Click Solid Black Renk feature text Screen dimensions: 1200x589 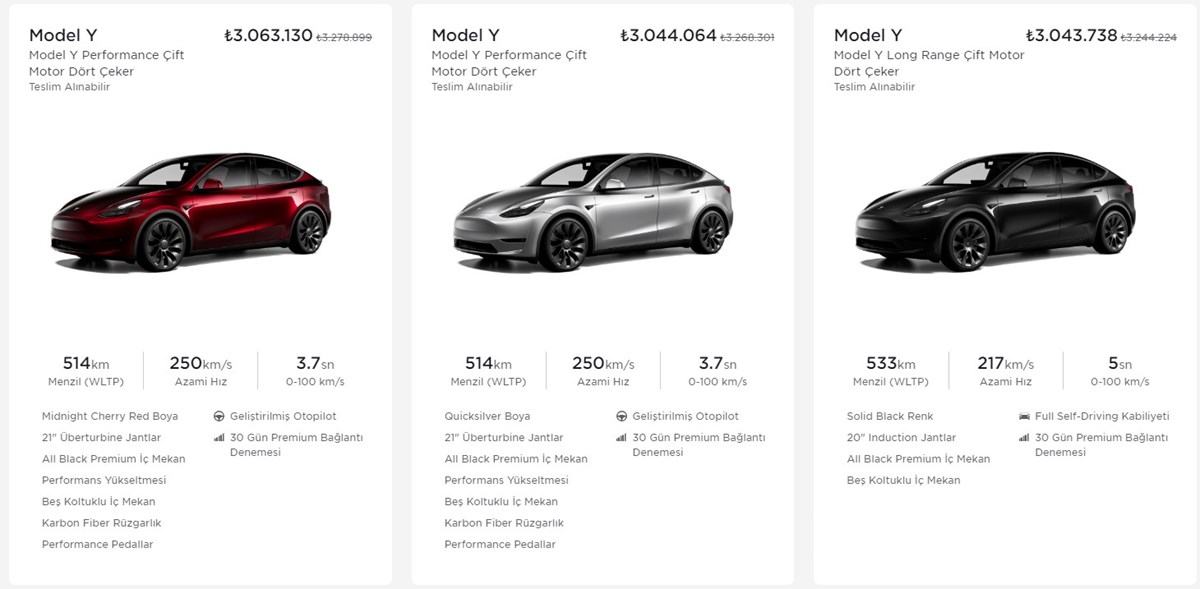click(889, 416)
